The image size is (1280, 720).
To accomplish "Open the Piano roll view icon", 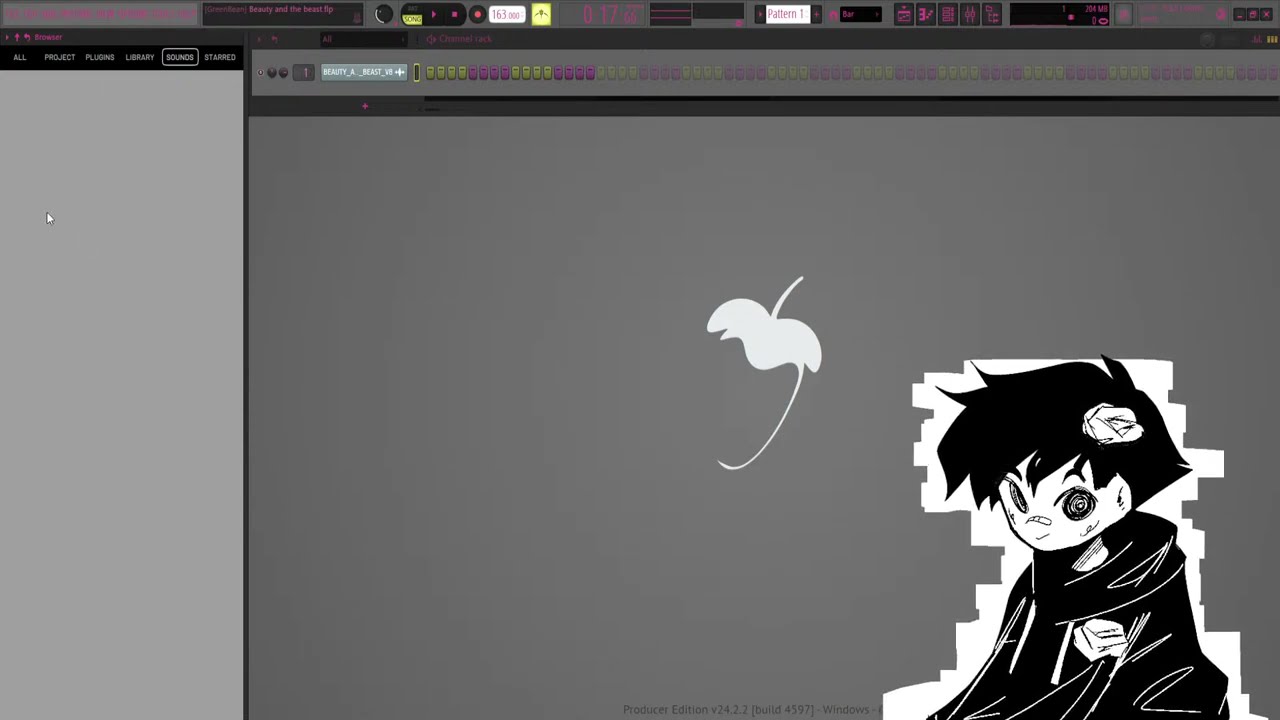I will click(x=926, y=14).
